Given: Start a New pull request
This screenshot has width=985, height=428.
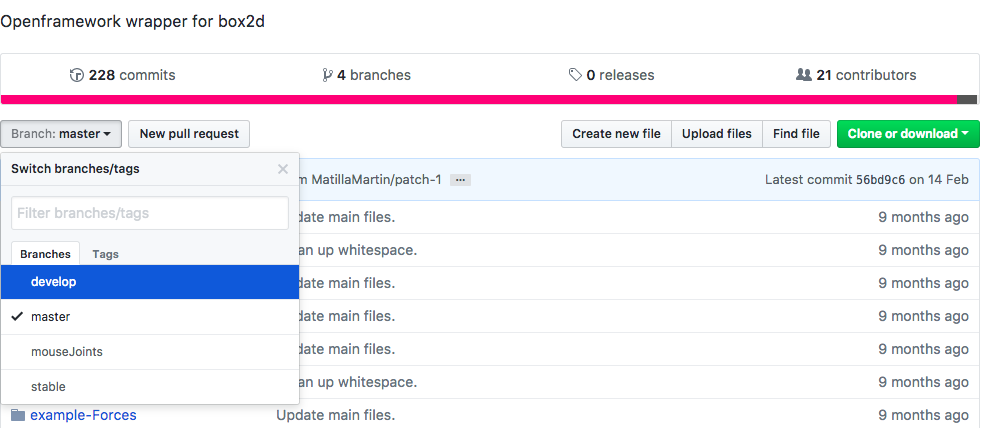Looking at the screenshot, I should [189, 134].
